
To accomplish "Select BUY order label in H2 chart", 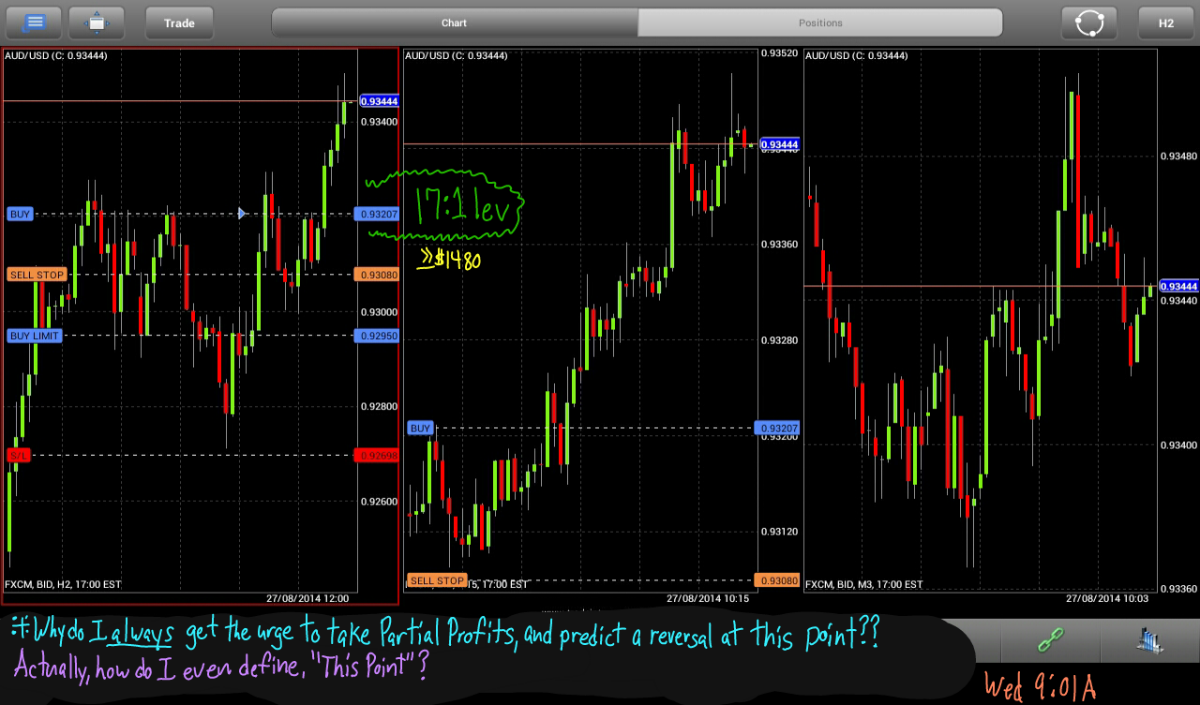I will [x=20, y=214].
